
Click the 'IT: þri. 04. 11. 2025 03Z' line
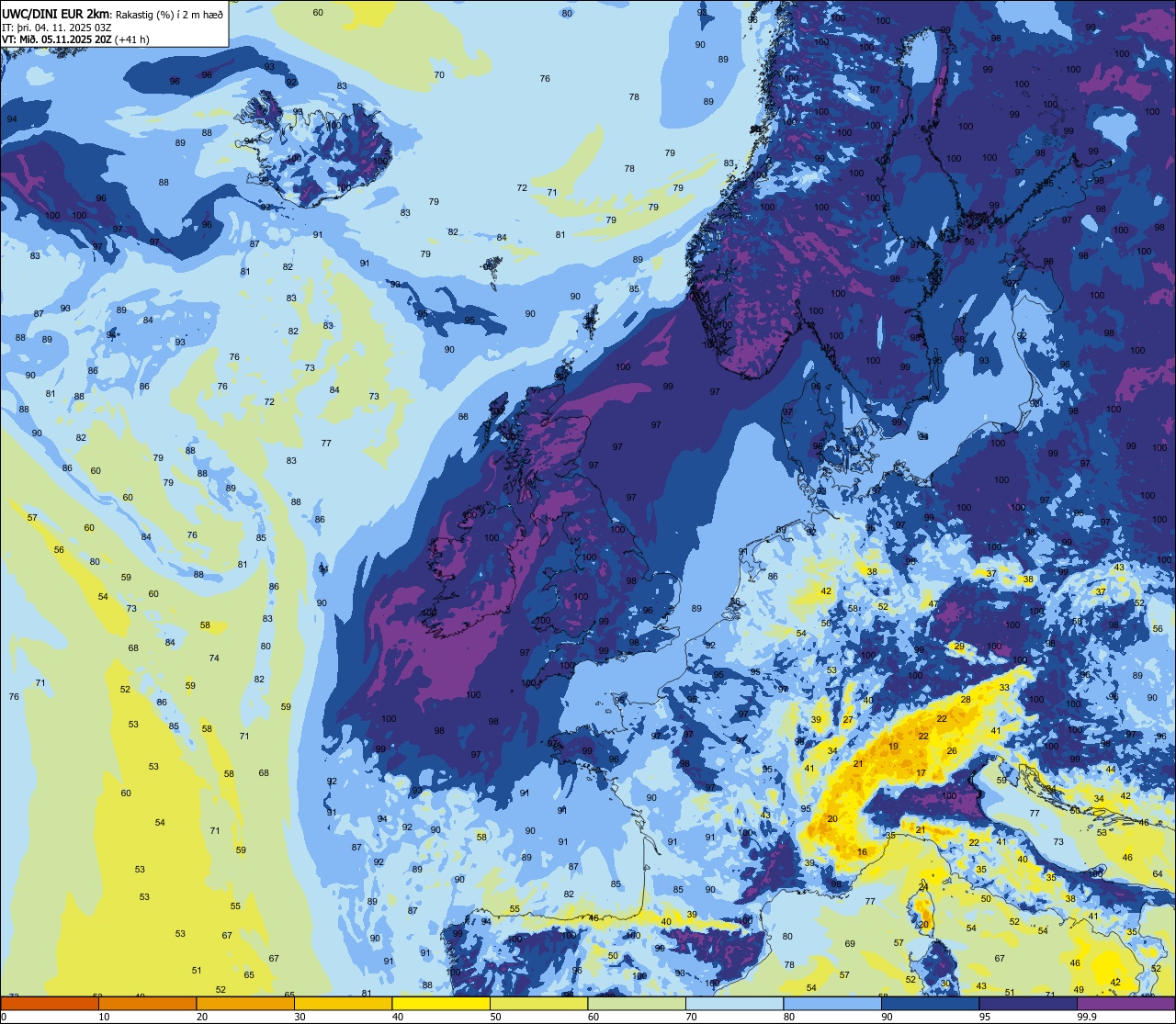[x=57, y=27]
